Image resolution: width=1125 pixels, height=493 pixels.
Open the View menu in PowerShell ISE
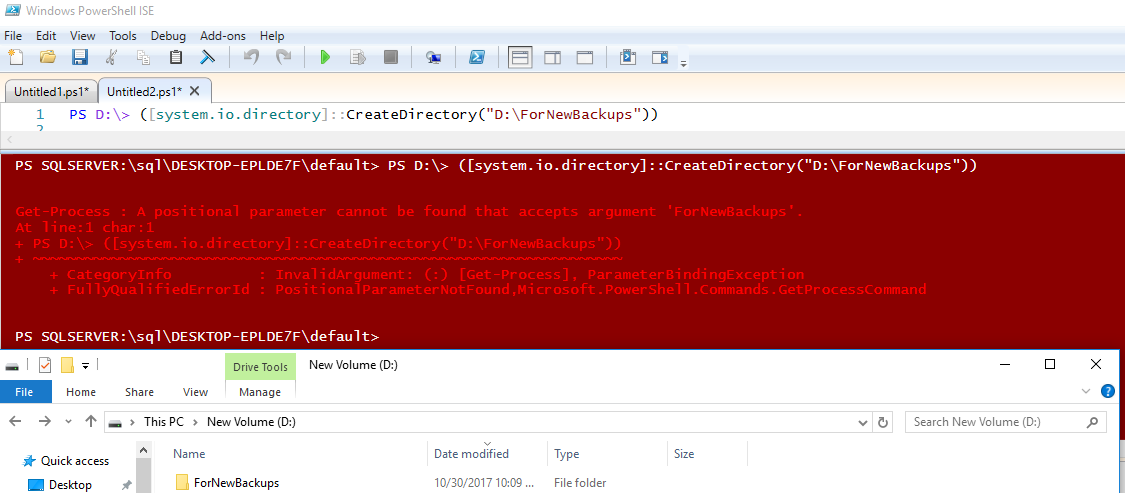tap(83, 36)
